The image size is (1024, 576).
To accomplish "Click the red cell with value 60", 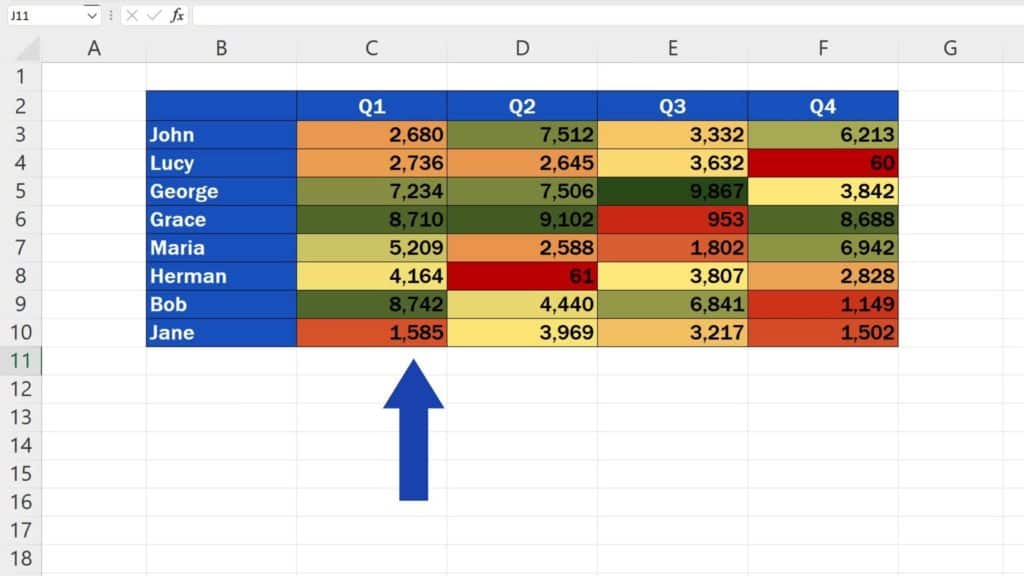I will pos(823,163).
